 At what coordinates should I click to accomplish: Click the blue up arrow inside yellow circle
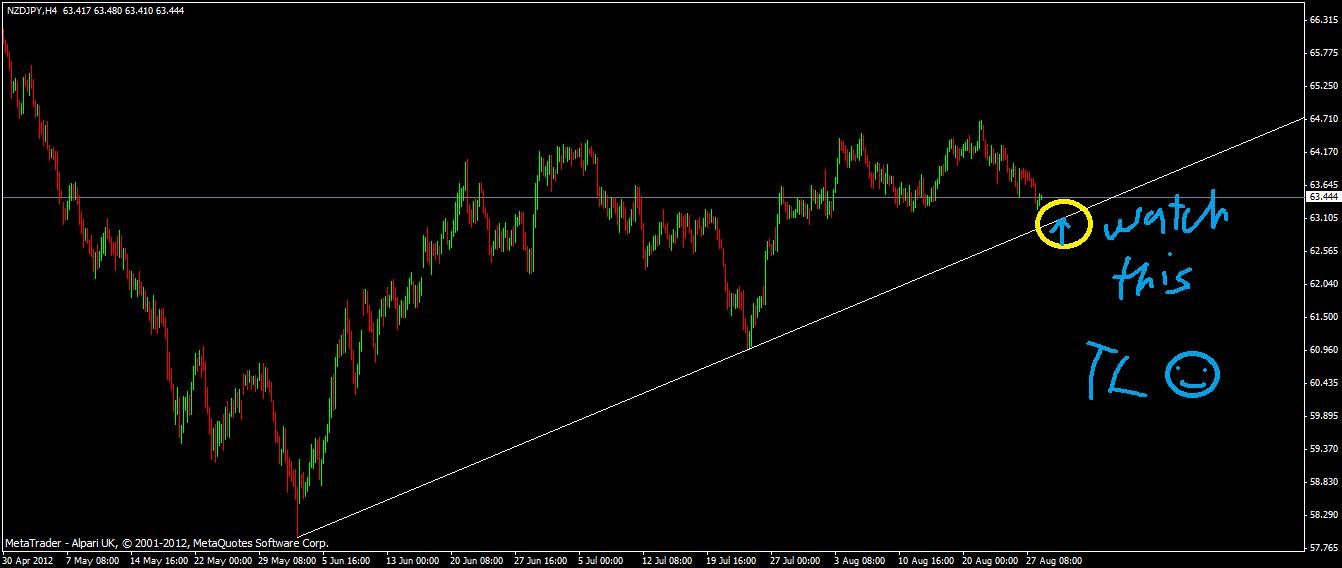click(1062, 229)
